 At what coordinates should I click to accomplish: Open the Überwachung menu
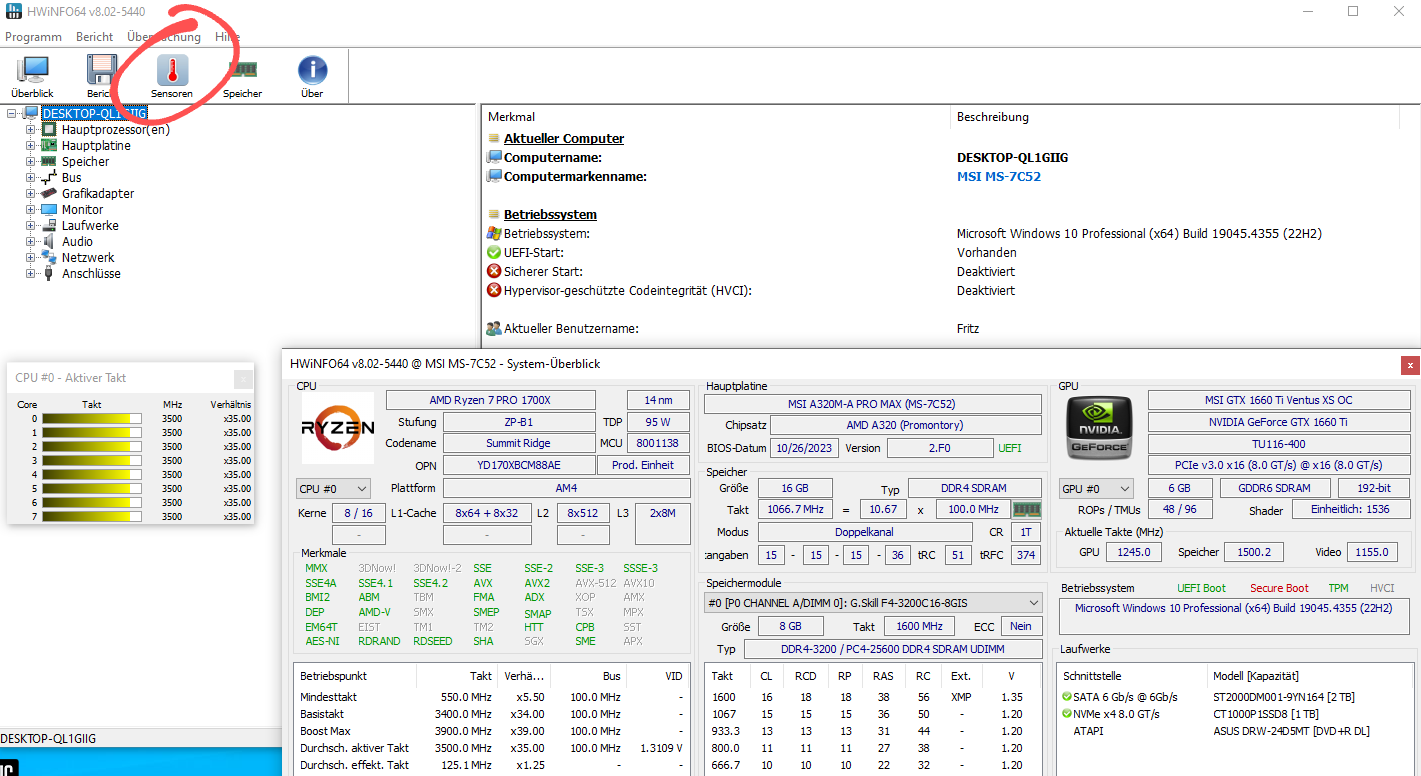[164, 37]
